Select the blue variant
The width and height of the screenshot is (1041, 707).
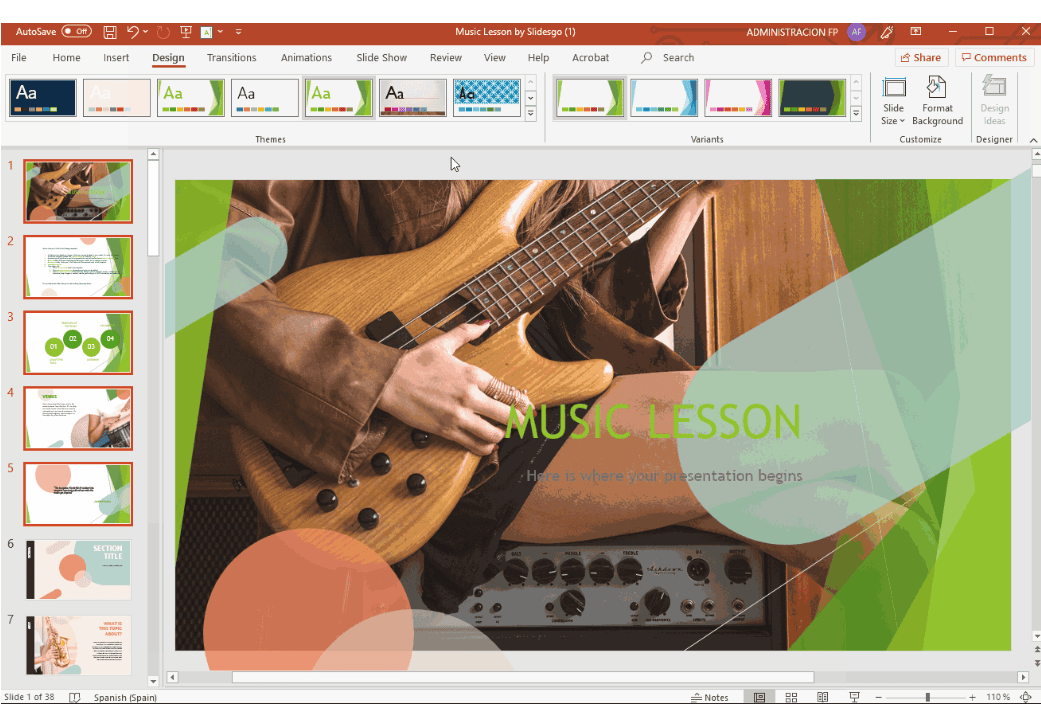coord(664,98)
